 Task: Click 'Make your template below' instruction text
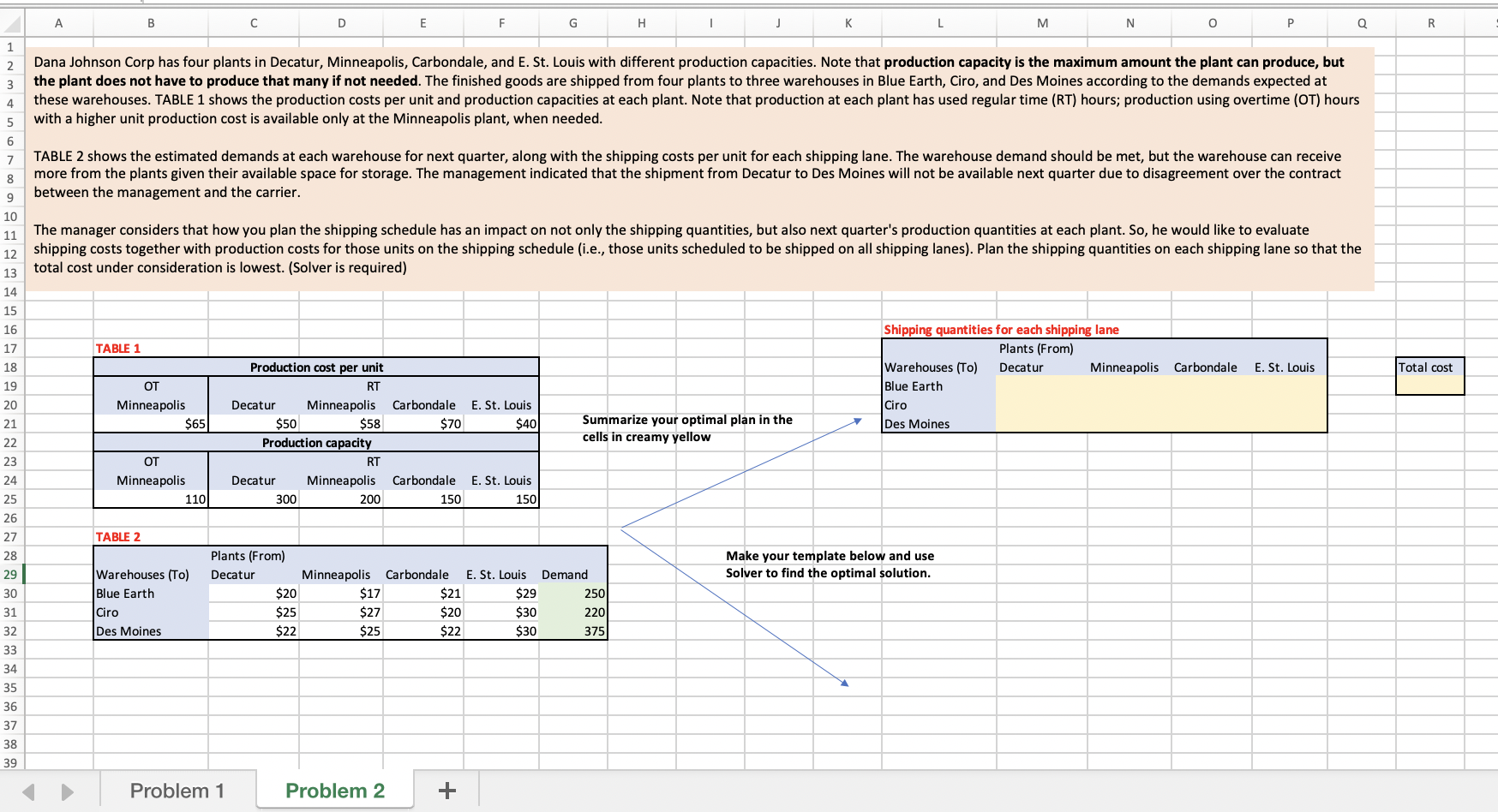(x=830, y=564)
